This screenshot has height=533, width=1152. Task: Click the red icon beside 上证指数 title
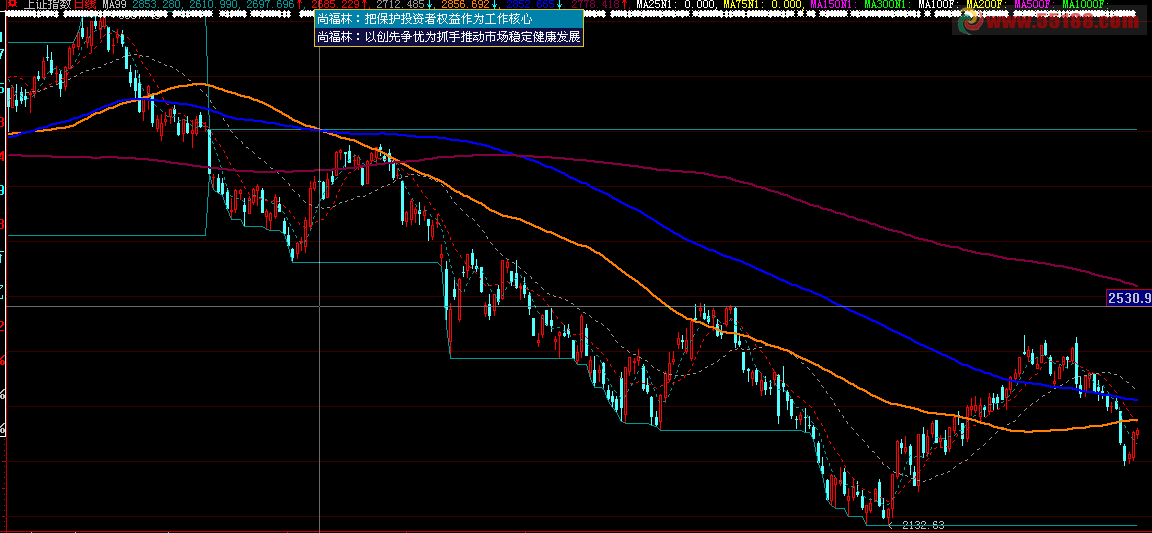(13, 4)
